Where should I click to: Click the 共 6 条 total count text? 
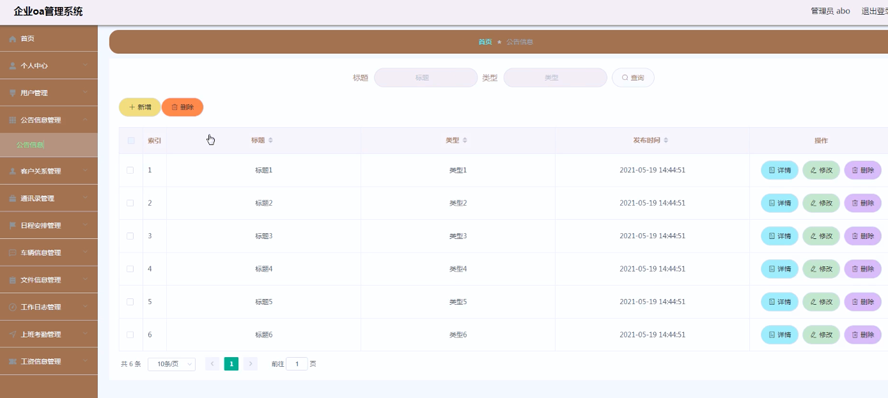click(x=131, y=364)
